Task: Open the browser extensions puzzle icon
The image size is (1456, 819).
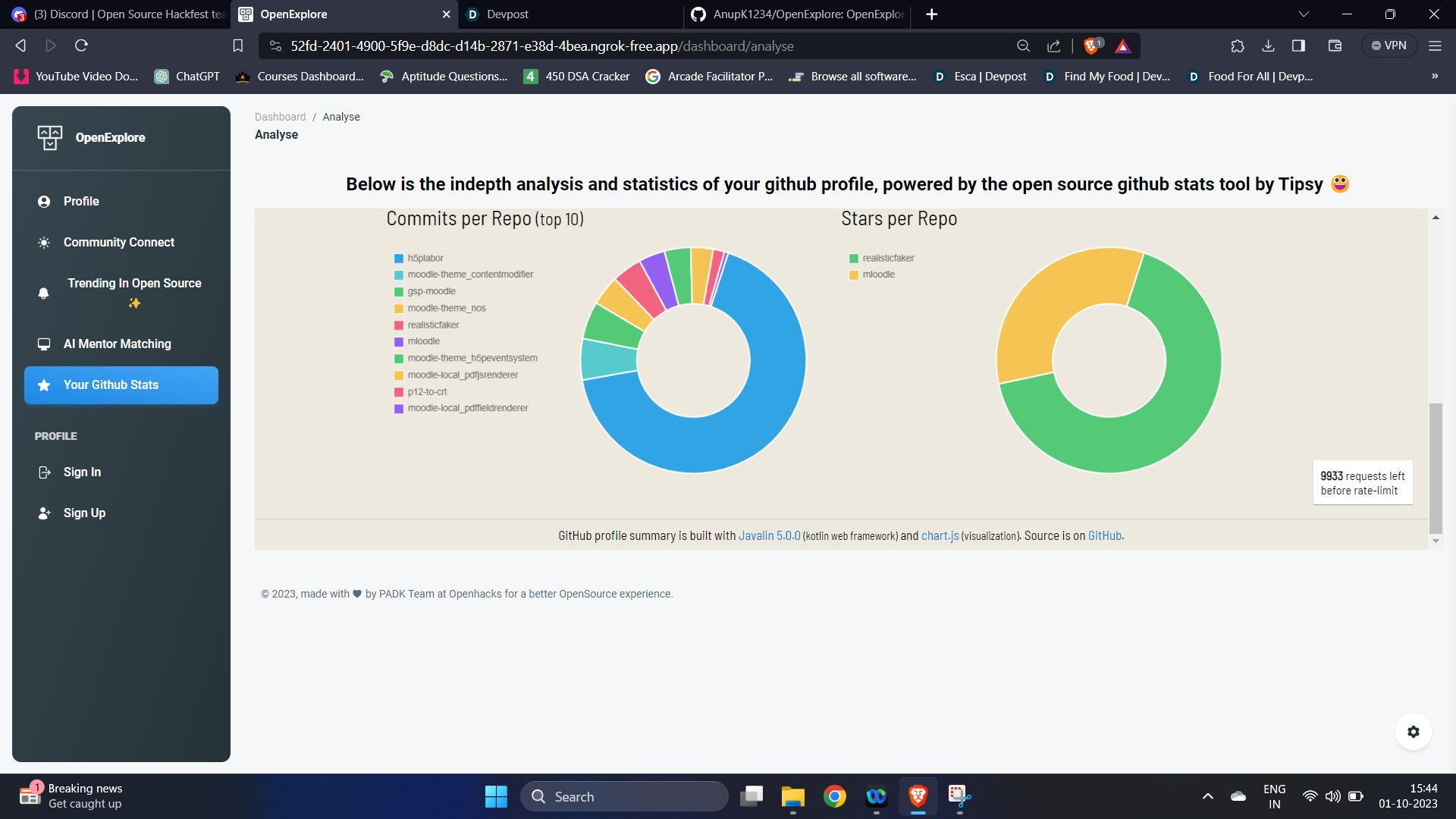Action: [x=1238, y=46]
